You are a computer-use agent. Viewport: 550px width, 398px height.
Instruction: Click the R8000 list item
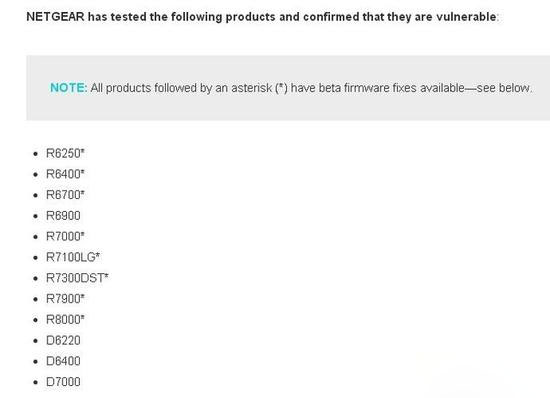[x=65, y=319]
